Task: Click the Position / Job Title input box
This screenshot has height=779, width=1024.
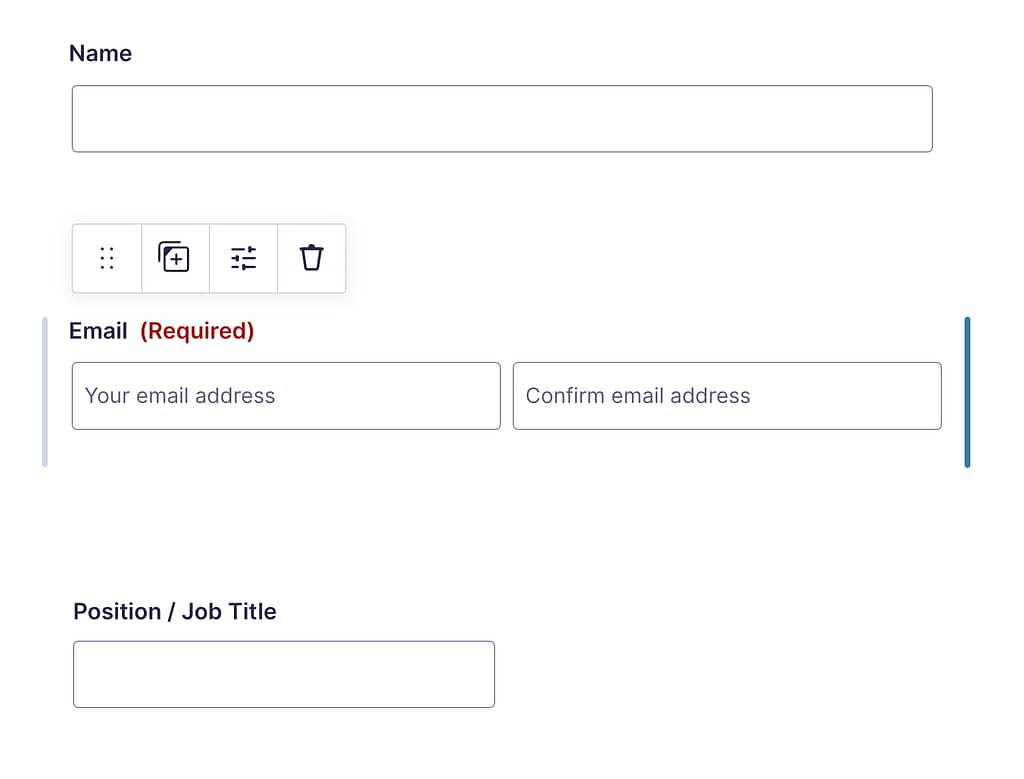Action: [284, 674]
